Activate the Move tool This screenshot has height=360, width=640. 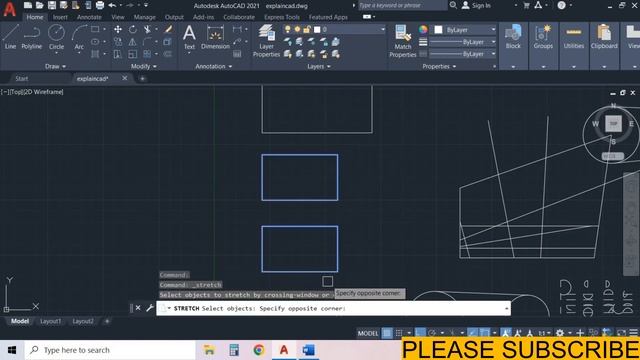pos(118,29)
